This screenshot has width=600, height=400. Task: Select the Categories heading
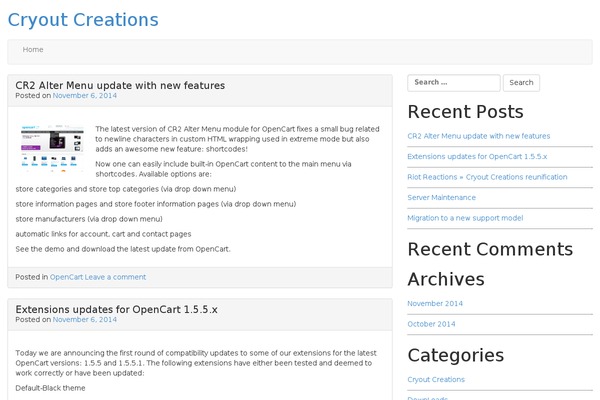coord(456,355)
